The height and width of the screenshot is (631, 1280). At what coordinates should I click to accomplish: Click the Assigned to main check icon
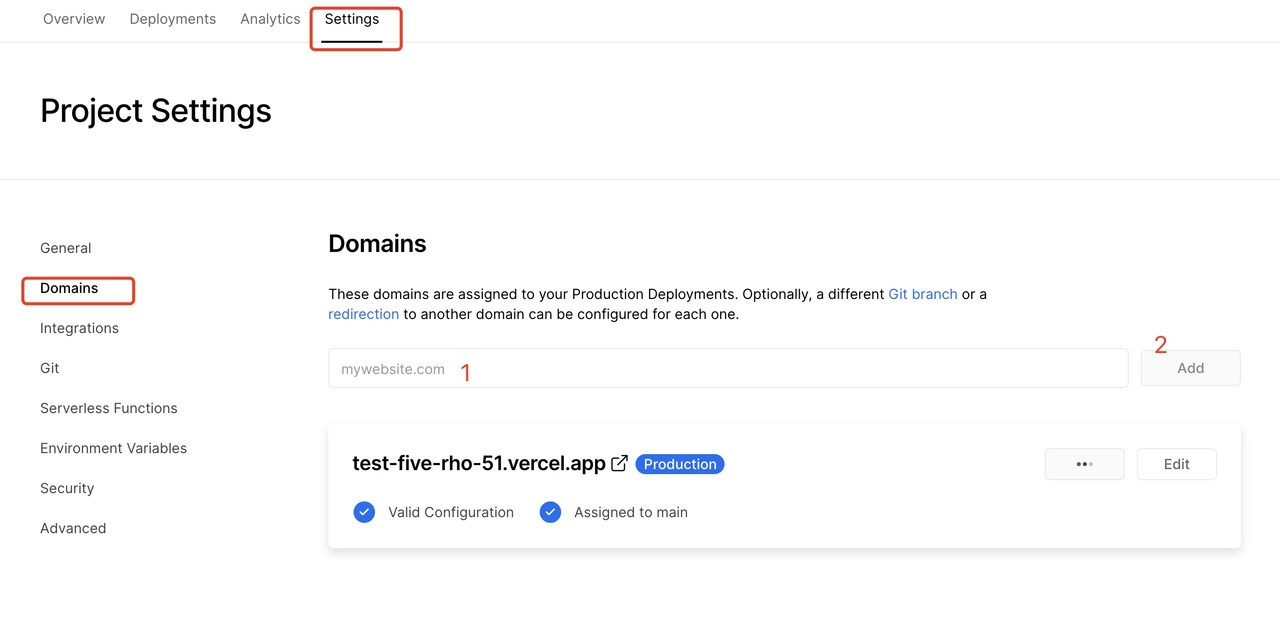550,512
